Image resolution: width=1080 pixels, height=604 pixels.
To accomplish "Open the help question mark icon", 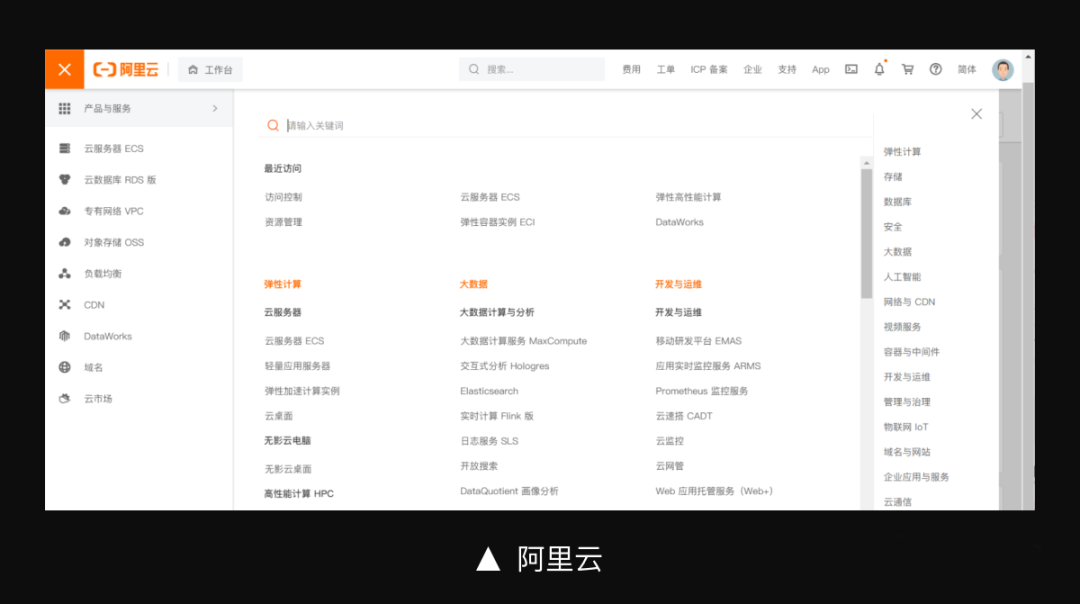I will [935, 70].
